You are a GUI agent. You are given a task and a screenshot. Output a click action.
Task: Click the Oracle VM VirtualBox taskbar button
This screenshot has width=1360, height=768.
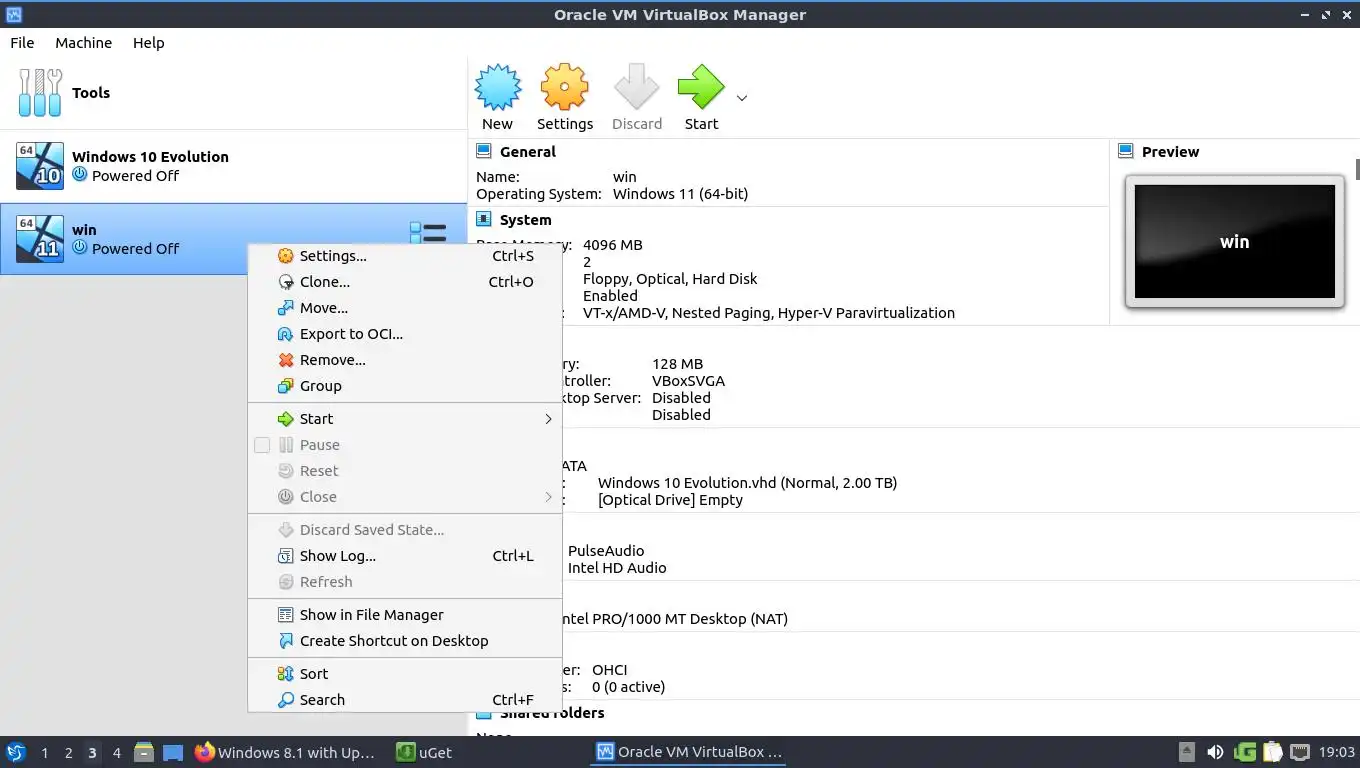point(689,752)
